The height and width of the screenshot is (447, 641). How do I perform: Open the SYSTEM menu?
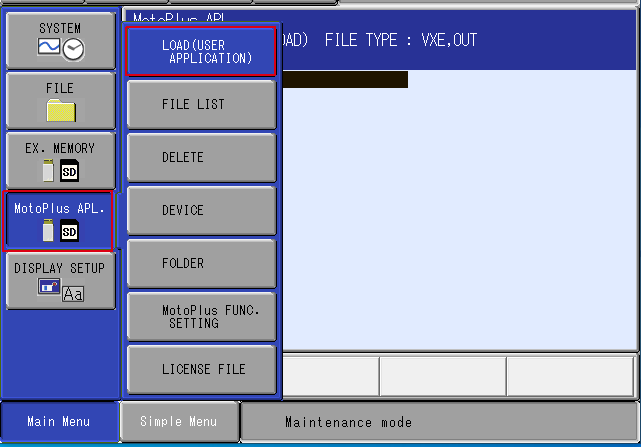click(61, 40)
